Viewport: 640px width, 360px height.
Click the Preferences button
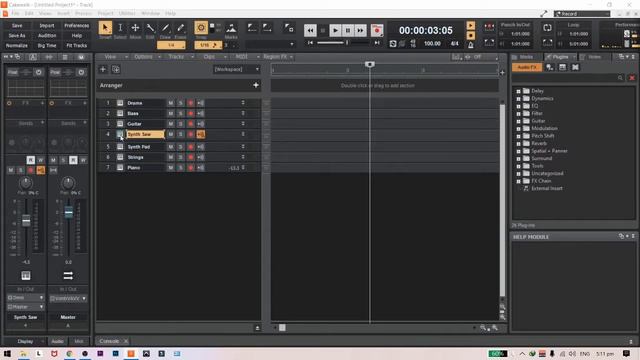click(77, 25)
